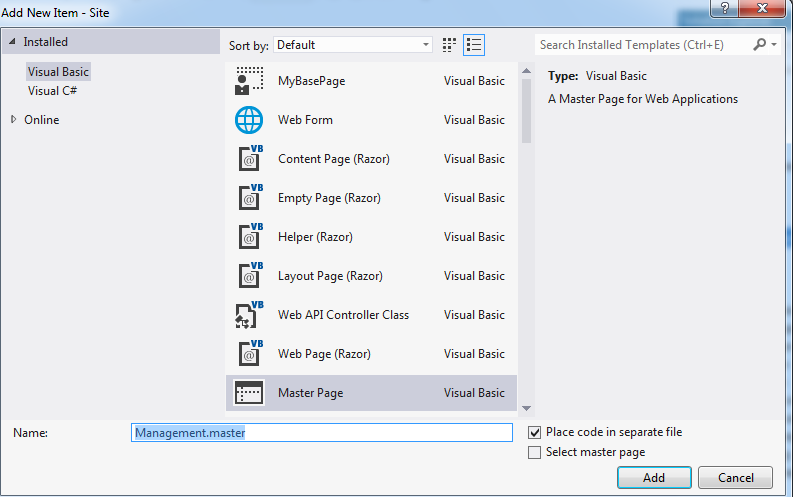The image size is (793, 497).
Task: Open the Sort by dropdown
Action: tap(353, 45)
